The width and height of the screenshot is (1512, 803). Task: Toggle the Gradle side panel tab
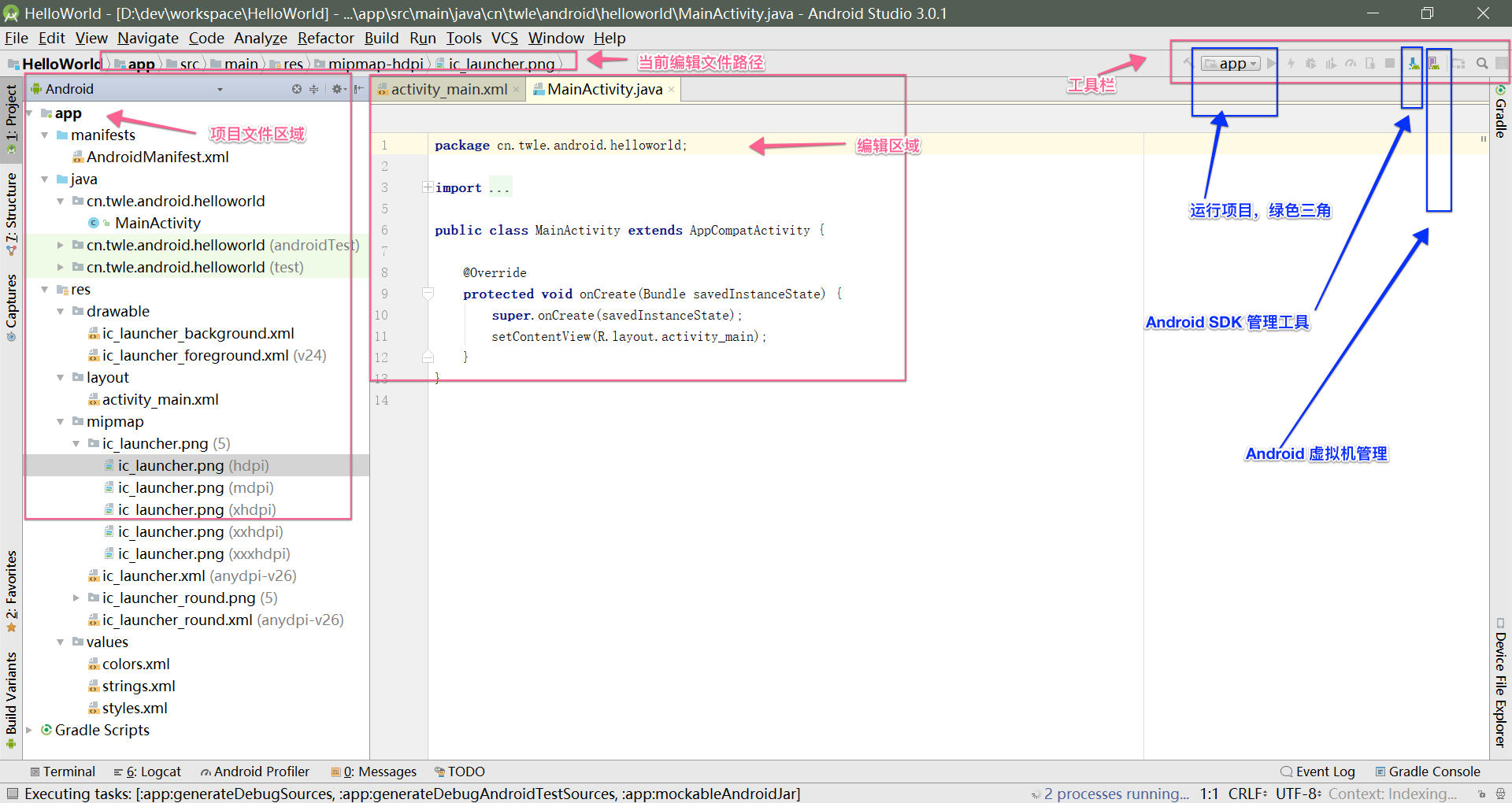click(x=1501, y=112)
